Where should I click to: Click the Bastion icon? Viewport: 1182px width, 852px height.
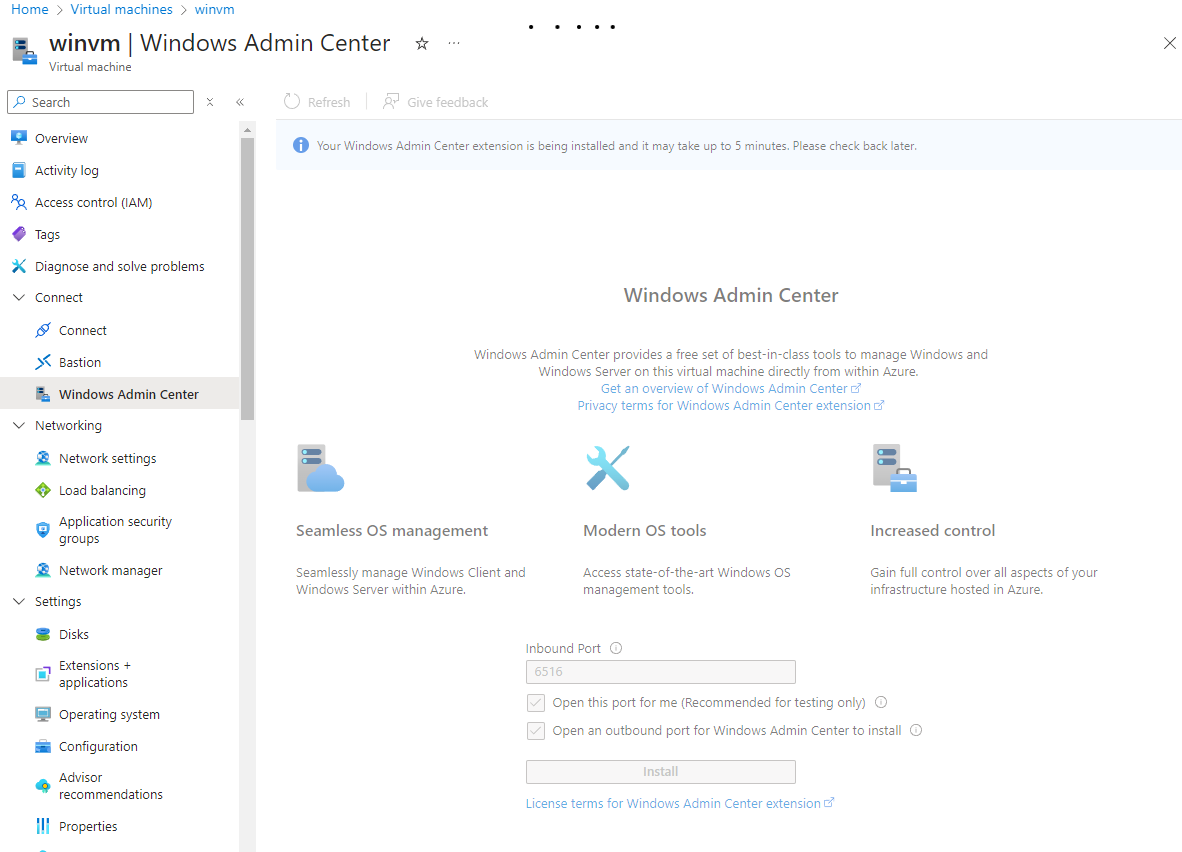pyautogui.click(x=43, y=362)
